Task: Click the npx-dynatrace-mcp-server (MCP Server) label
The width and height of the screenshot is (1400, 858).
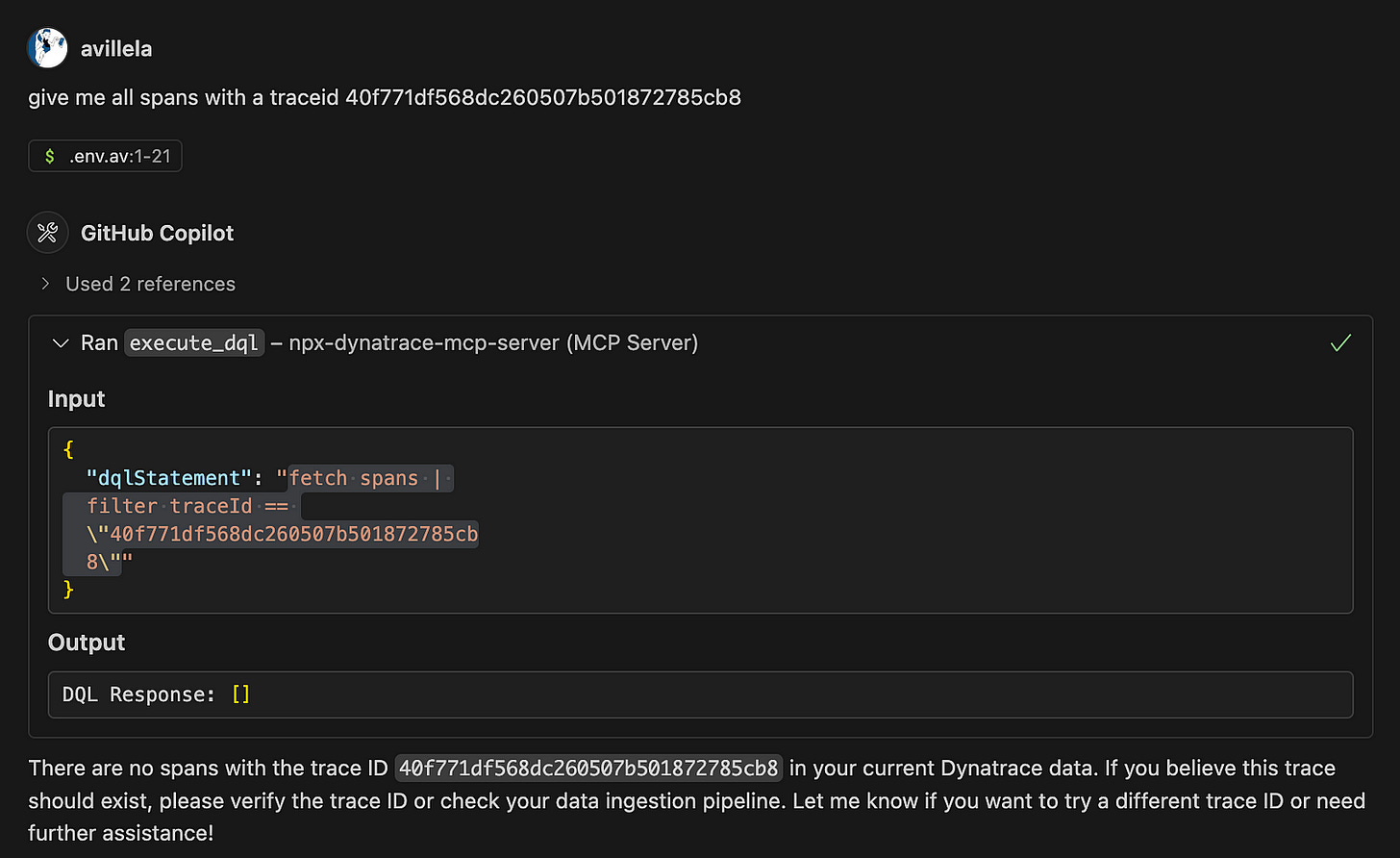Action: click(493, 343)
